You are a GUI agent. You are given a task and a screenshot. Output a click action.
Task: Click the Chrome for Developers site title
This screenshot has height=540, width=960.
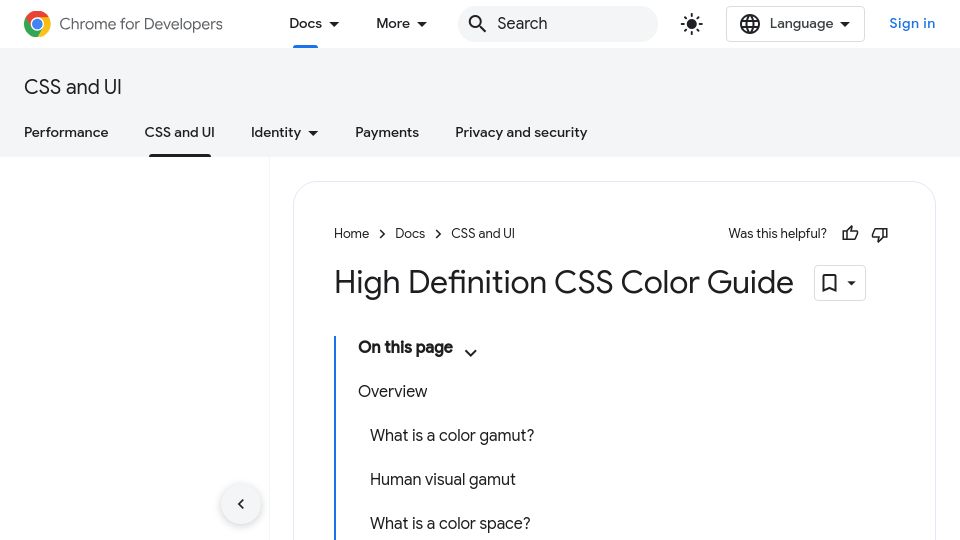pos(141,24)
